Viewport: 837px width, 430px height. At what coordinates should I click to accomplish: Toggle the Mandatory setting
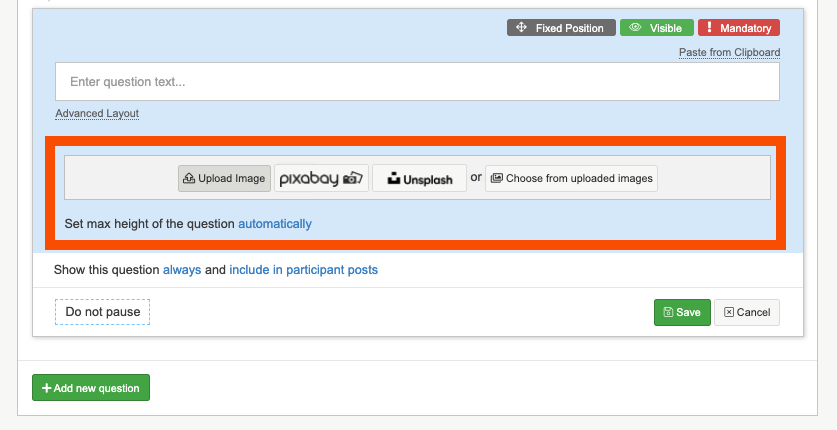pos(738,28)
